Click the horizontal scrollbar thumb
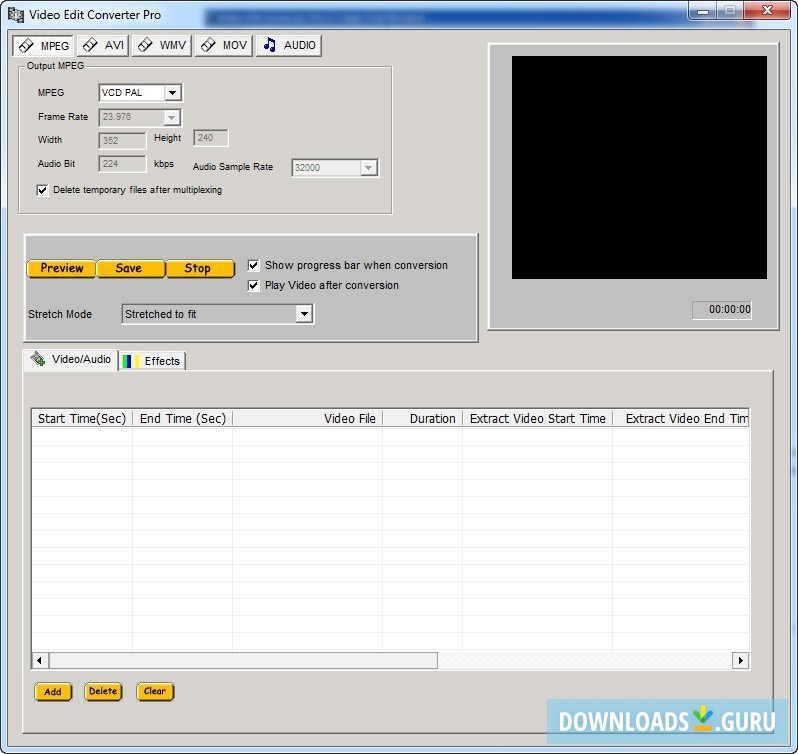 (x=243, y=661)
